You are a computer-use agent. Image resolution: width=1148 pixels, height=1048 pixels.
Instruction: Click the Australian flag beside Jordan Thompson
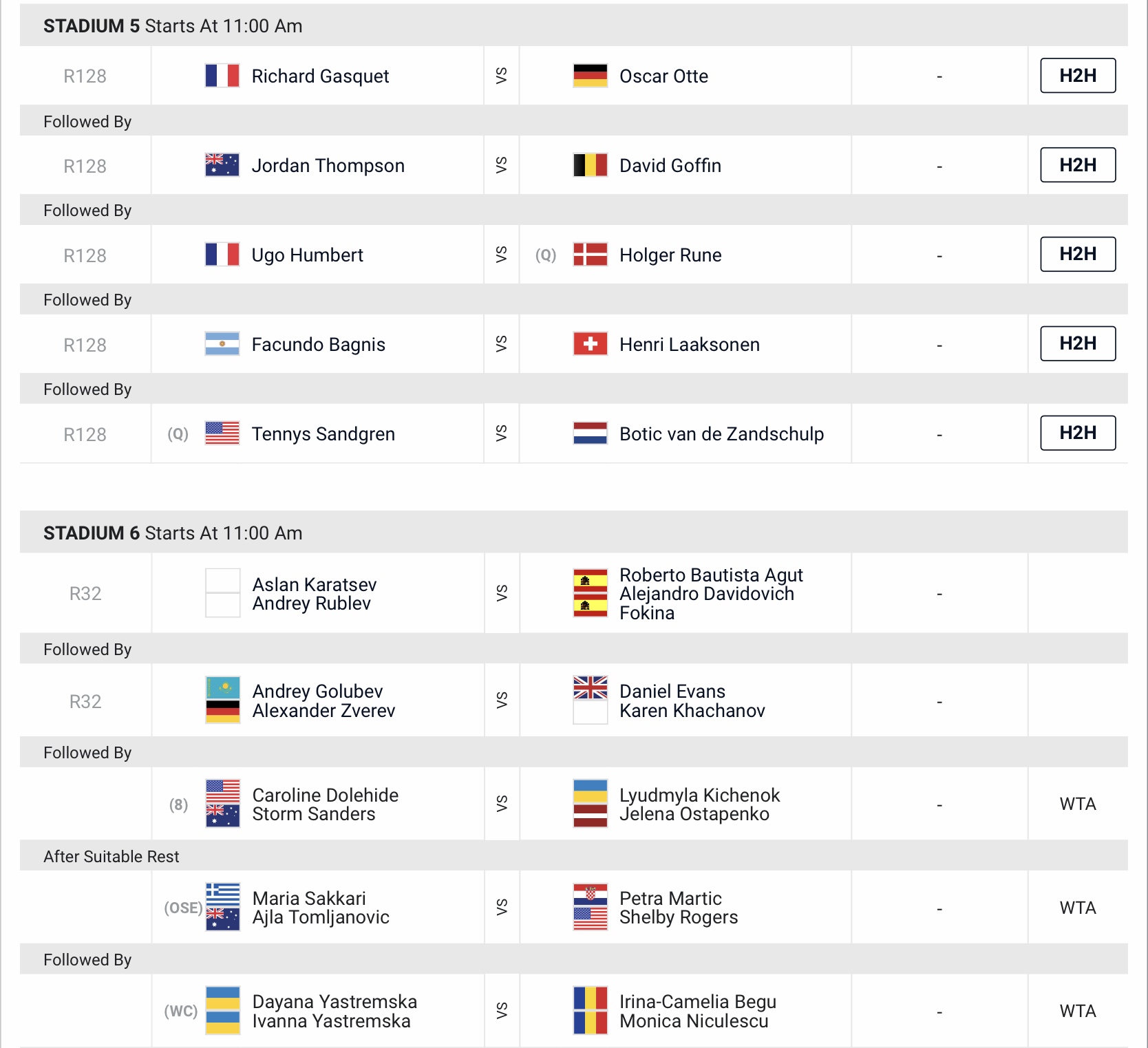222,165
